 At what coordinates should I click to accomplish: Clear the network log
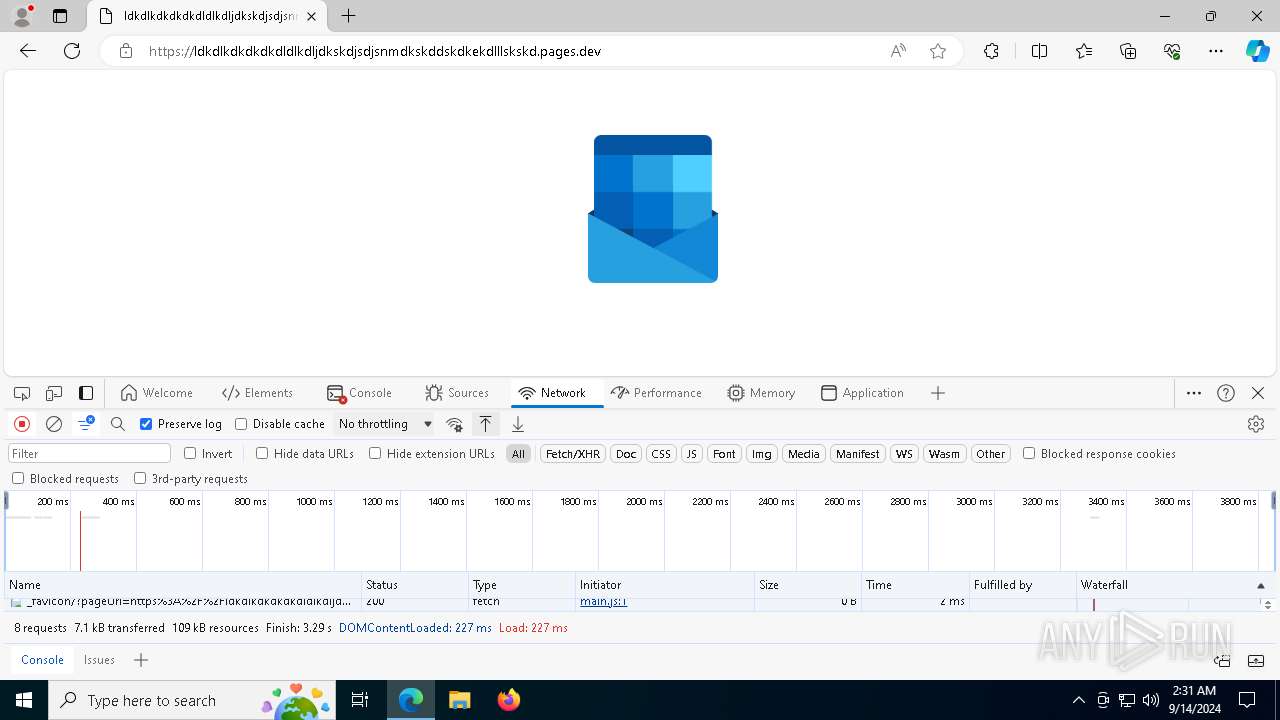coord(54,424)
